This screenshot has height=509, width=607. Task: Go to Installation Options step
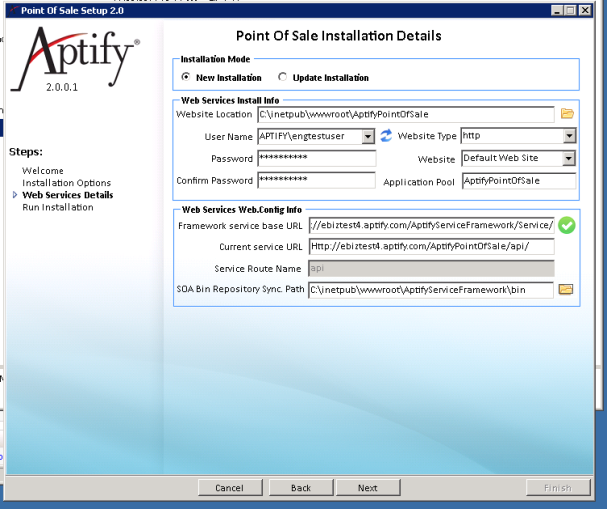pyautogui.click(x=66, y=183)
